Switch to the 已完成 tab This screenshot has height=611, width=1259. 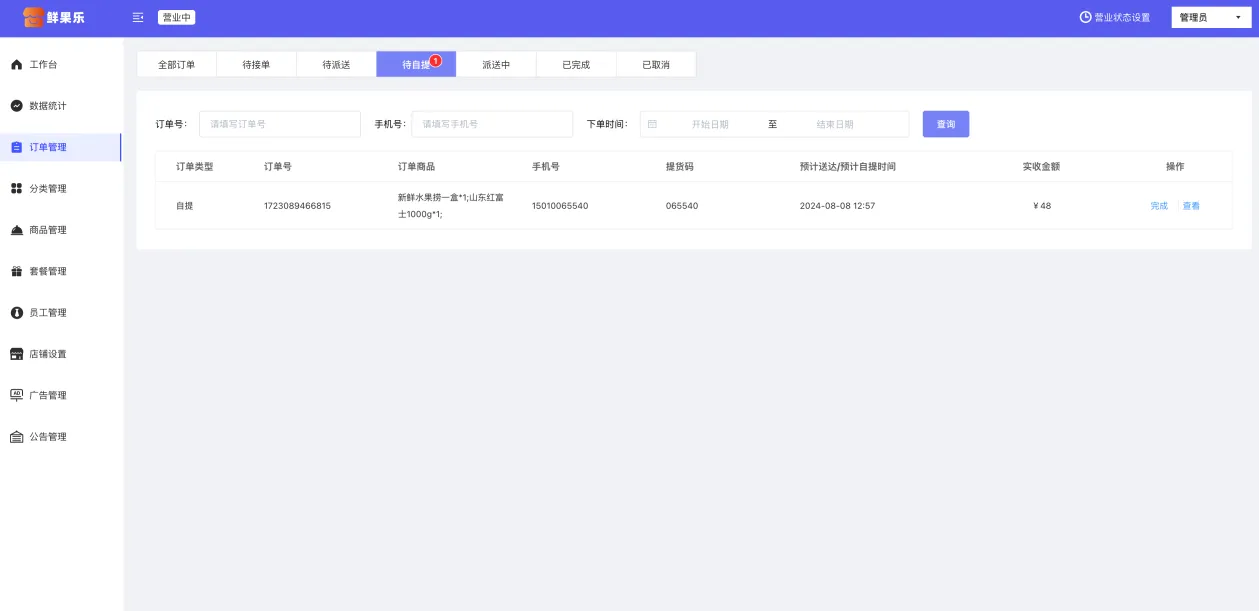[576, 65]
